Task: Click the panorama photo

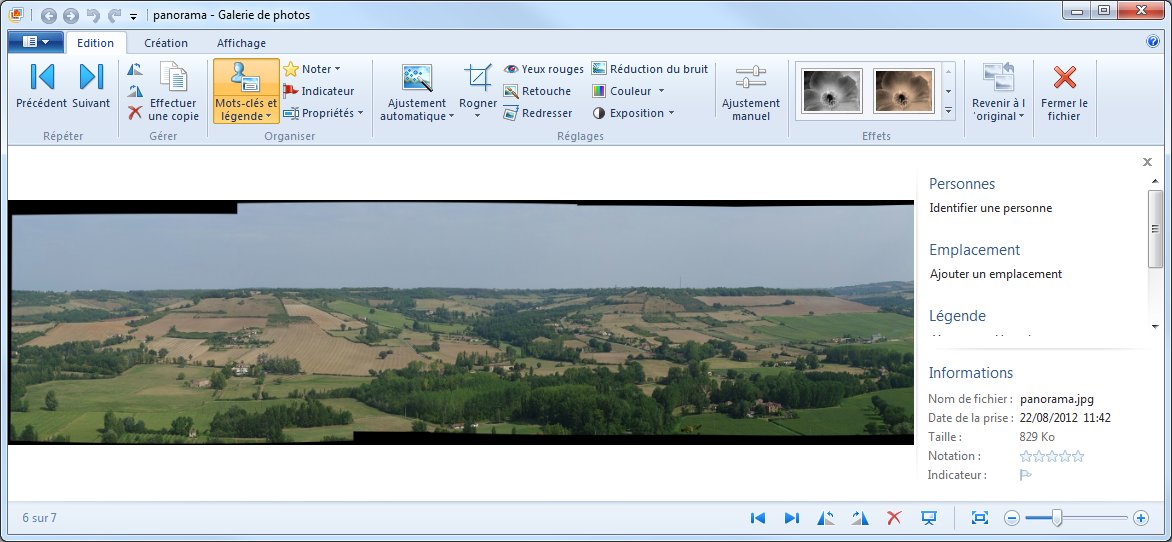Action: 460,322
